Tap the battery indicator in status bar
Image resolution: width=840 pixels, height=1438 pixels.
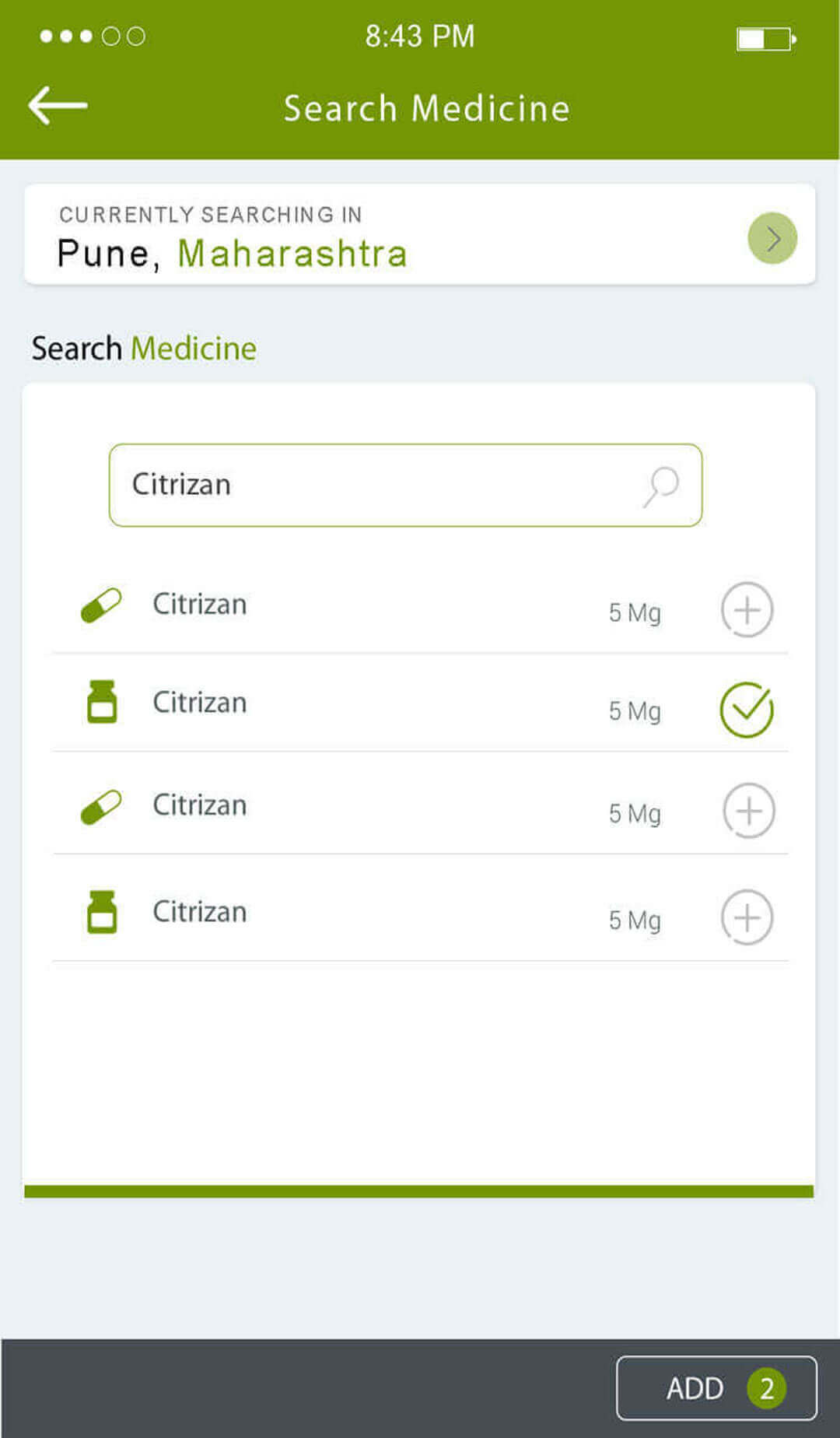click(766, 38)
